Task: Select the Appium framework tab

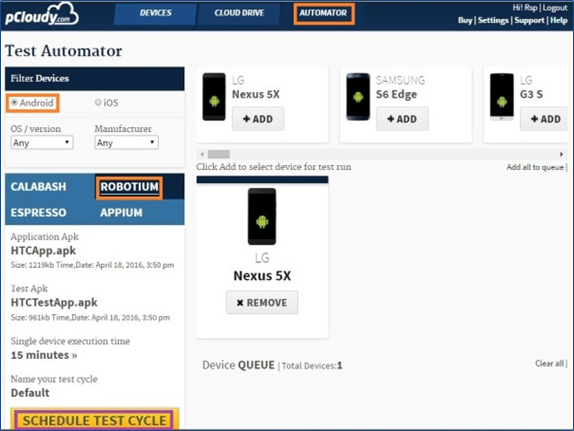Action: [x=121, y=212]
